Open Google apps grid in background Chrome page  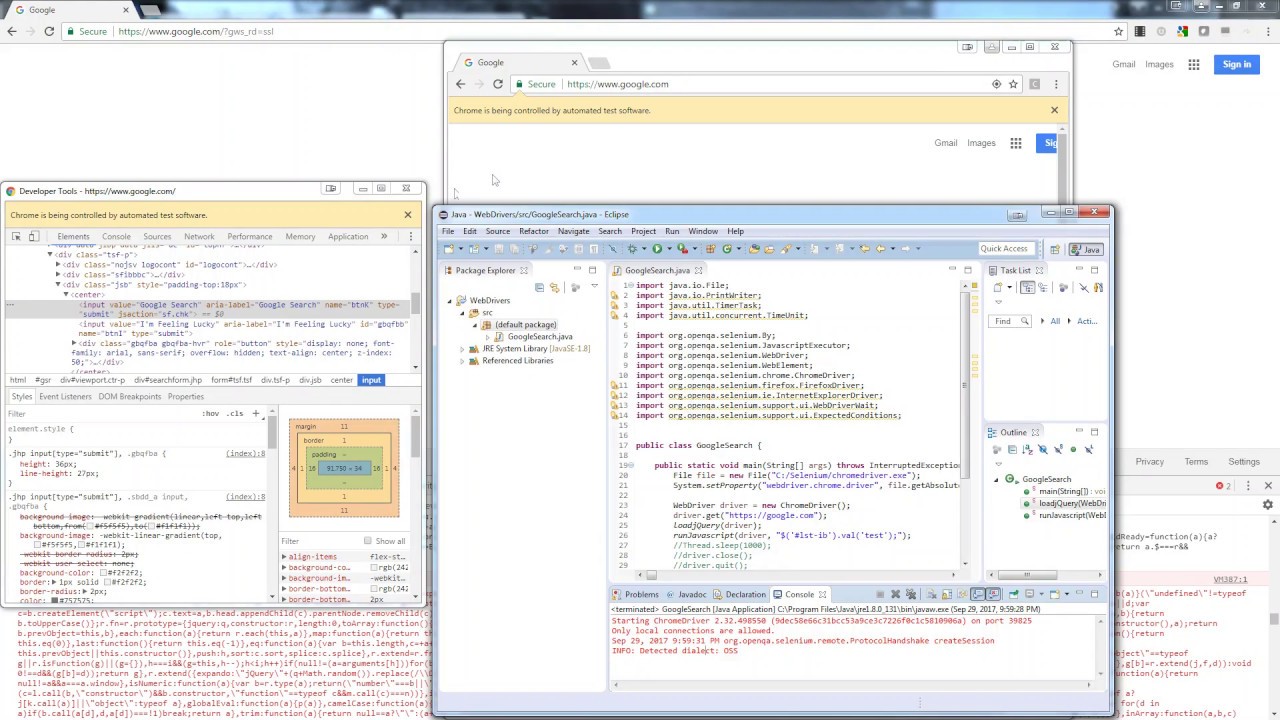(1194, 65)
